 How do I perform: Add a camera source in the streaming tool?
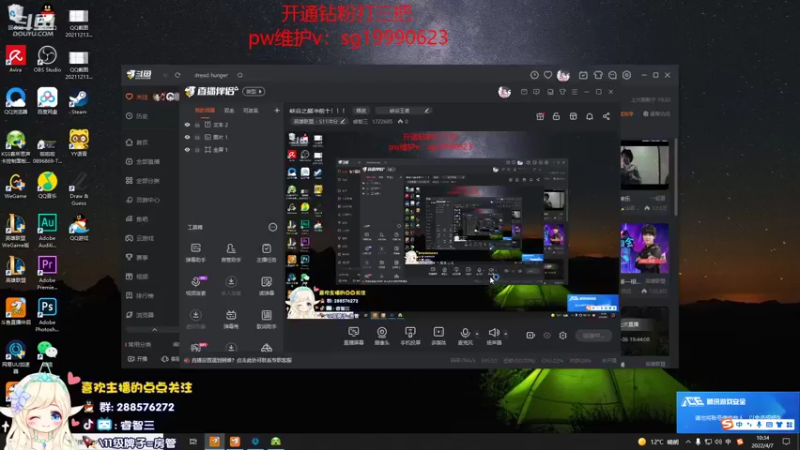point(382,336)
